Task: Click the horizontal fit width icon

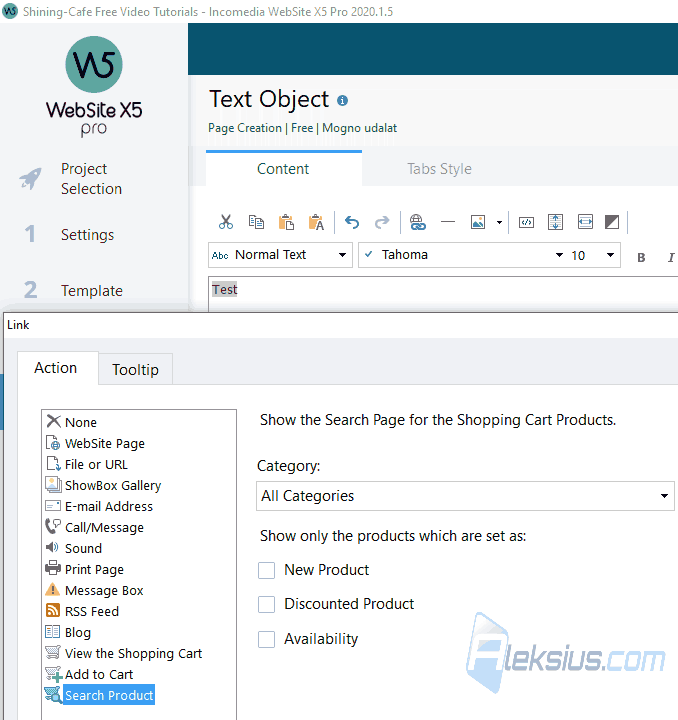Action: 585,223
